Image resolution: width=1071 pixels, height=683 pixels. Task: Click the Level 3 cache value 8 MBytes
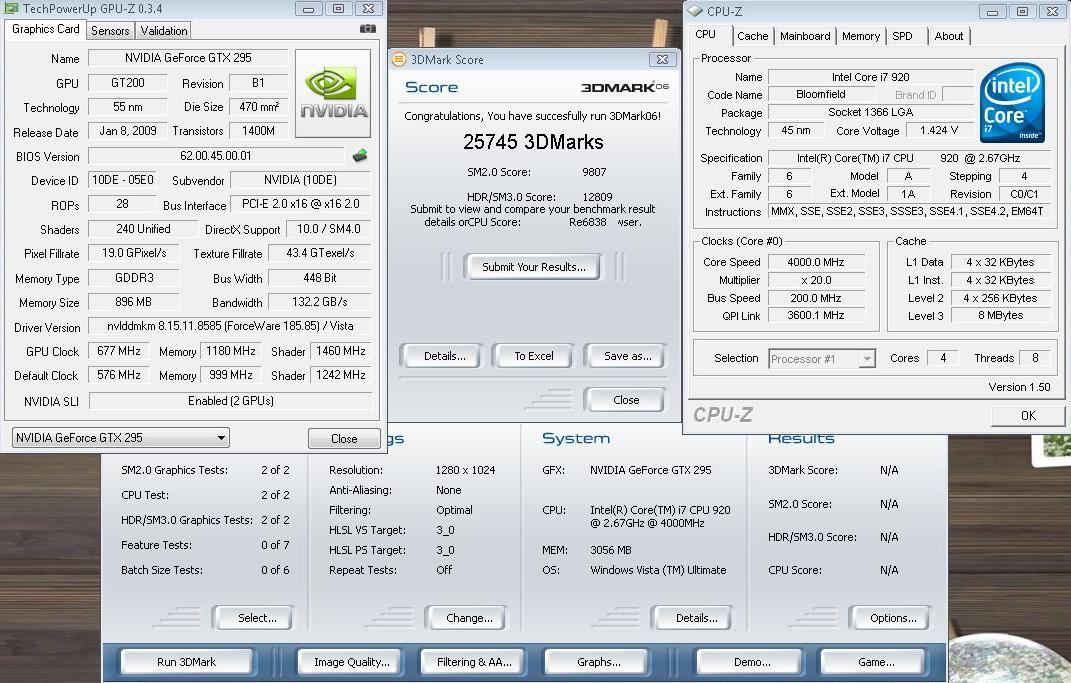1000,316
